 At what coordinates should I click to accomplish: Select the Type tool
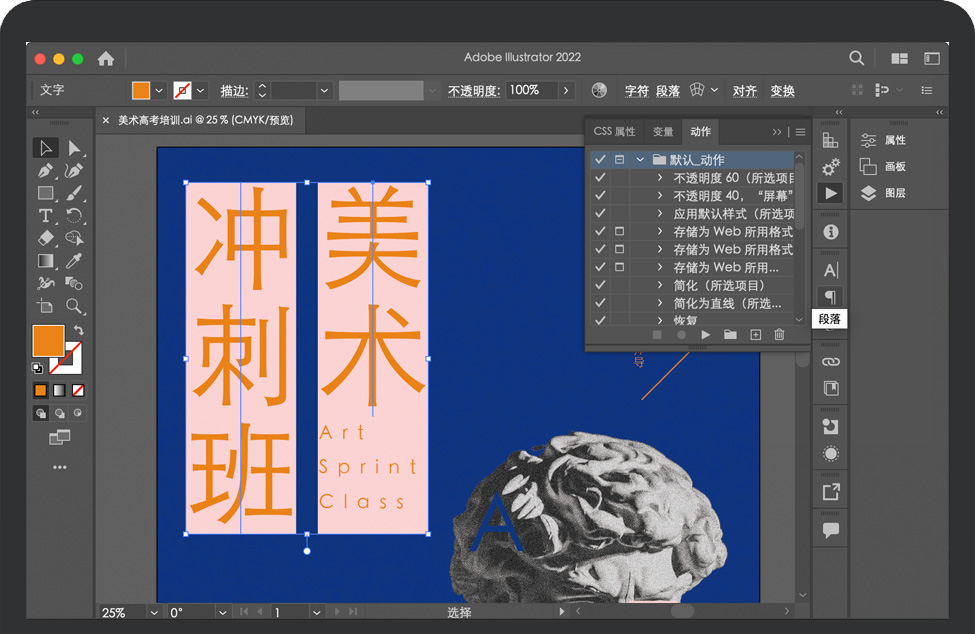click(46, 216)
